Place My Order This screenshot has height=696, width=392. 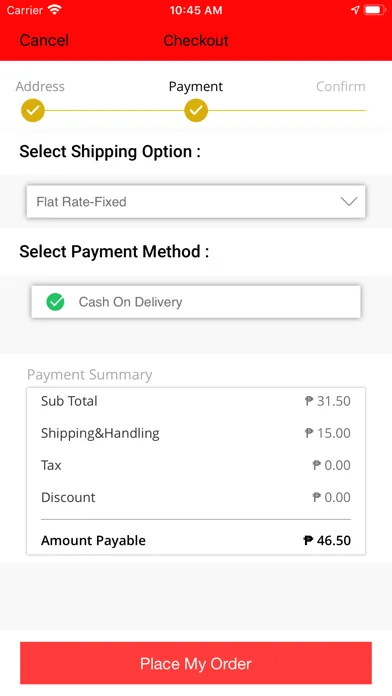pos(196,664)
